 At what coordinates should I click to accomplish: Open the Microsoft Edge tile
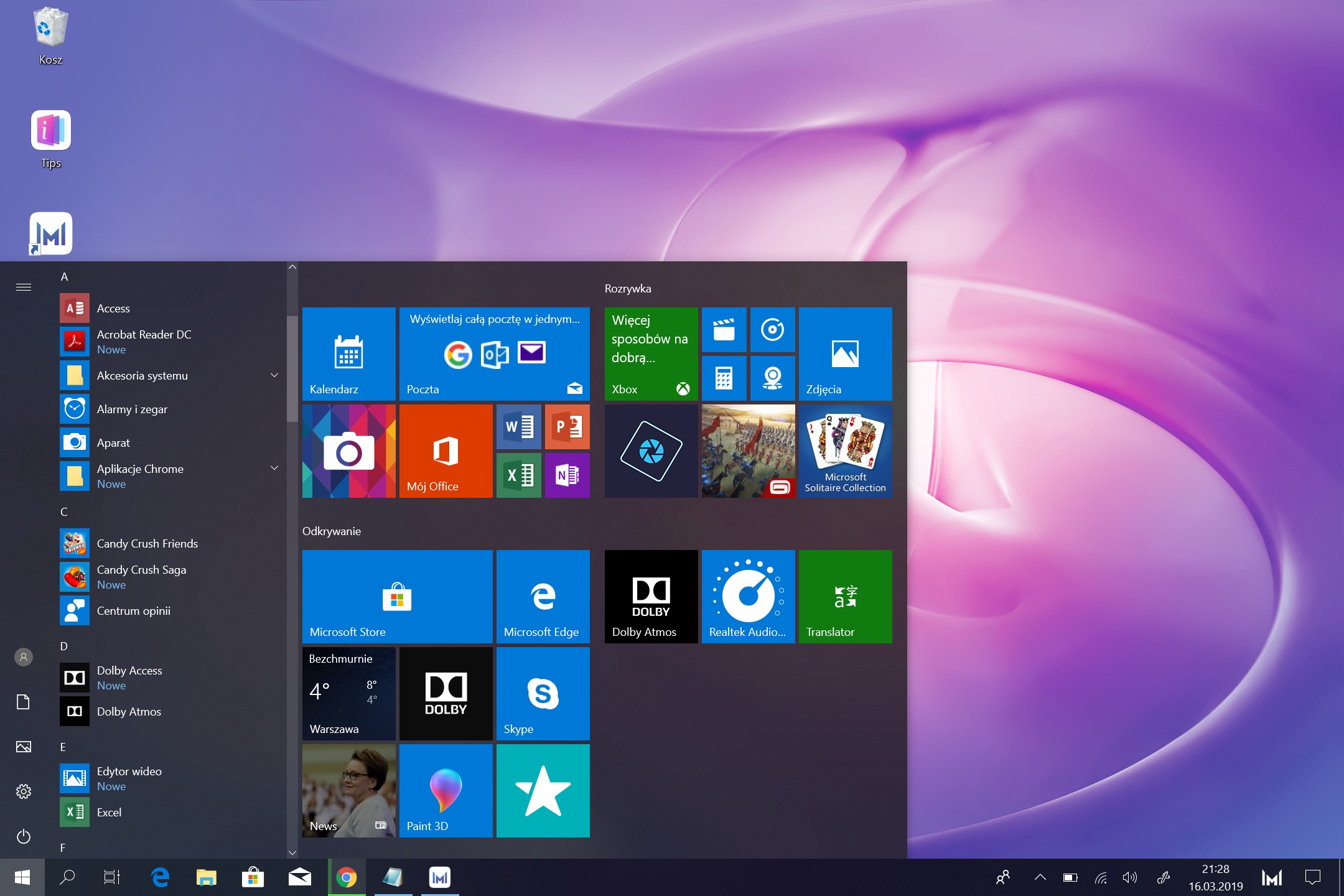[543, 597]
